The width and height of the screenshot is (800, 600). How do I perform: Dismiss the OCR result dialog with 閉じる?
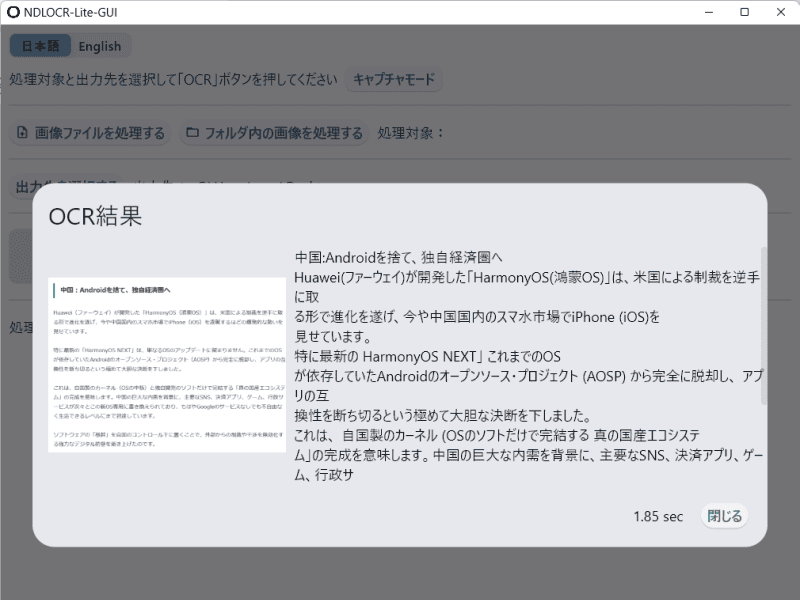(x=724, y=516)
